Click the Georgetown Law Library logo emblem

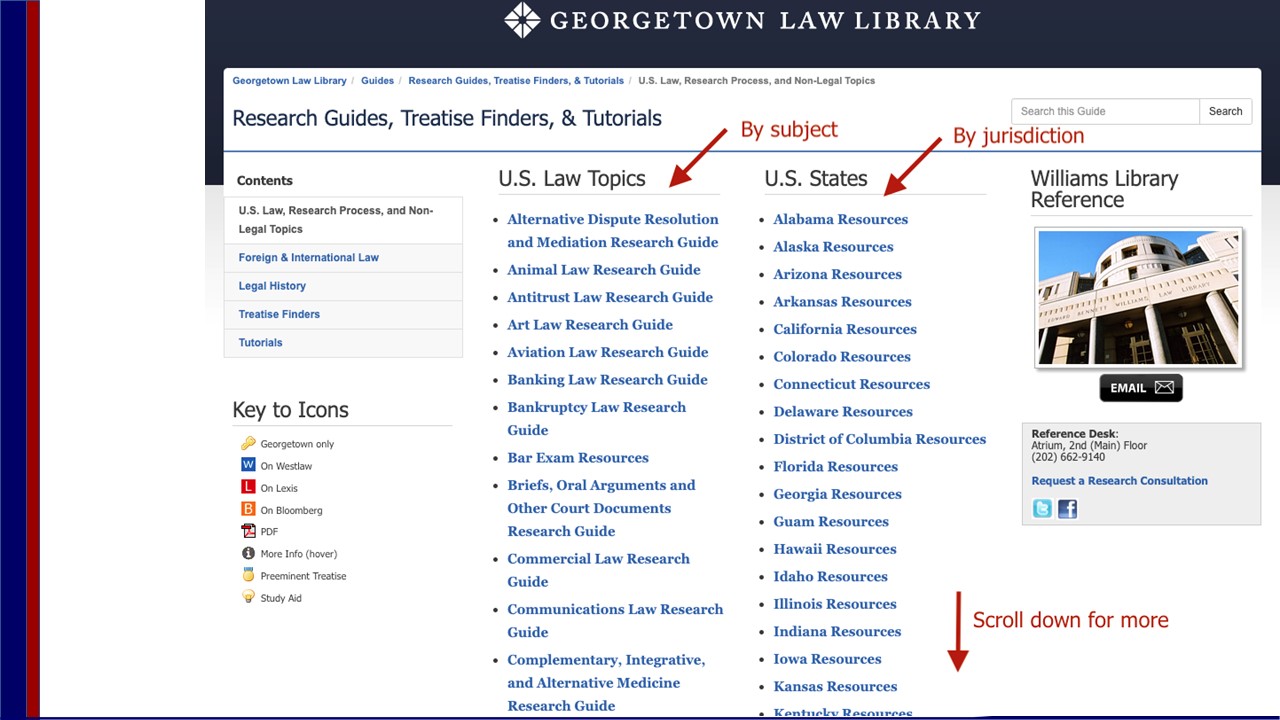click(x=522, y=20)
